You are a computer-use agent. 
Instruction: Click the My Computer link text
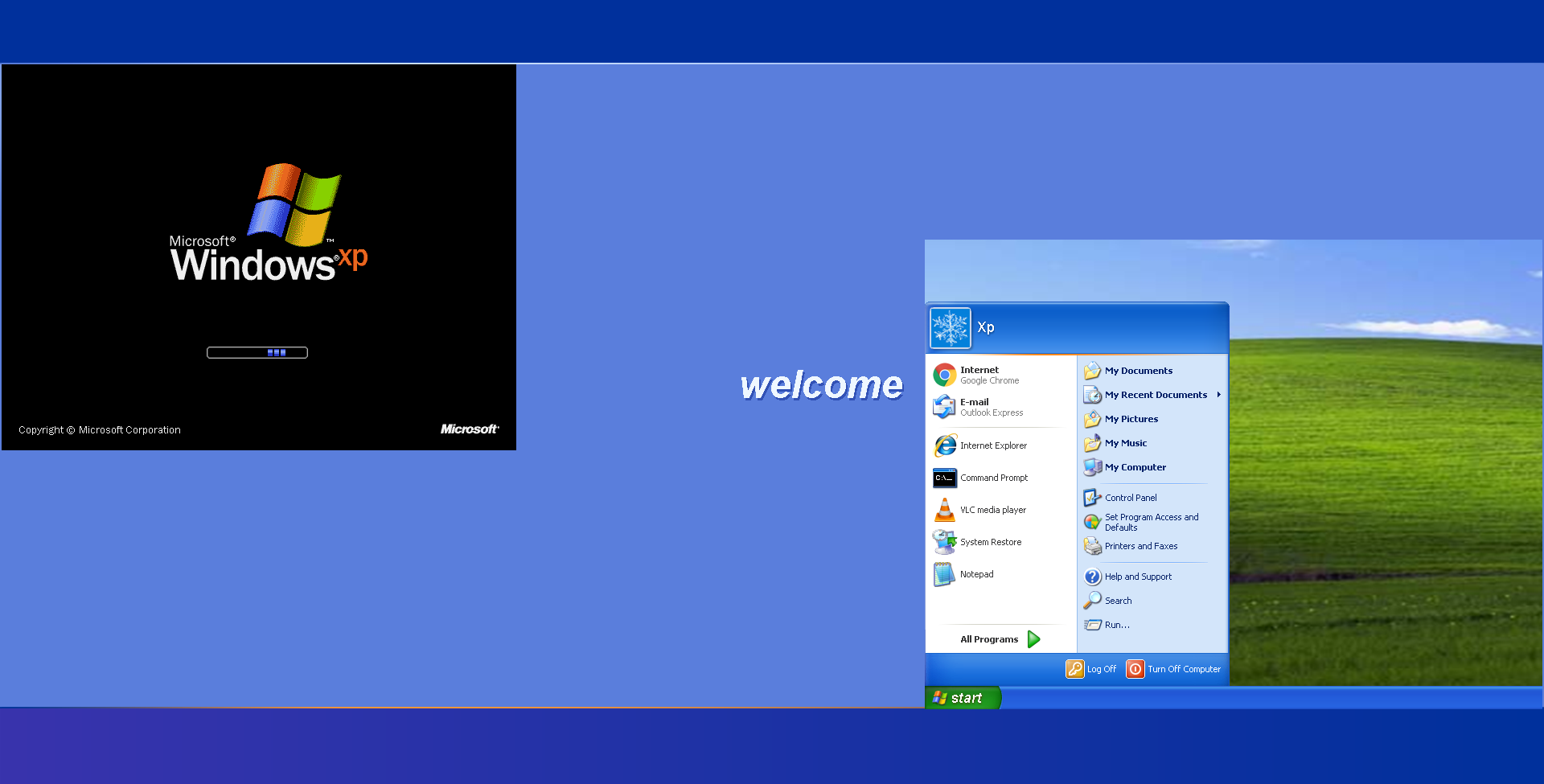click(1135, 467)
